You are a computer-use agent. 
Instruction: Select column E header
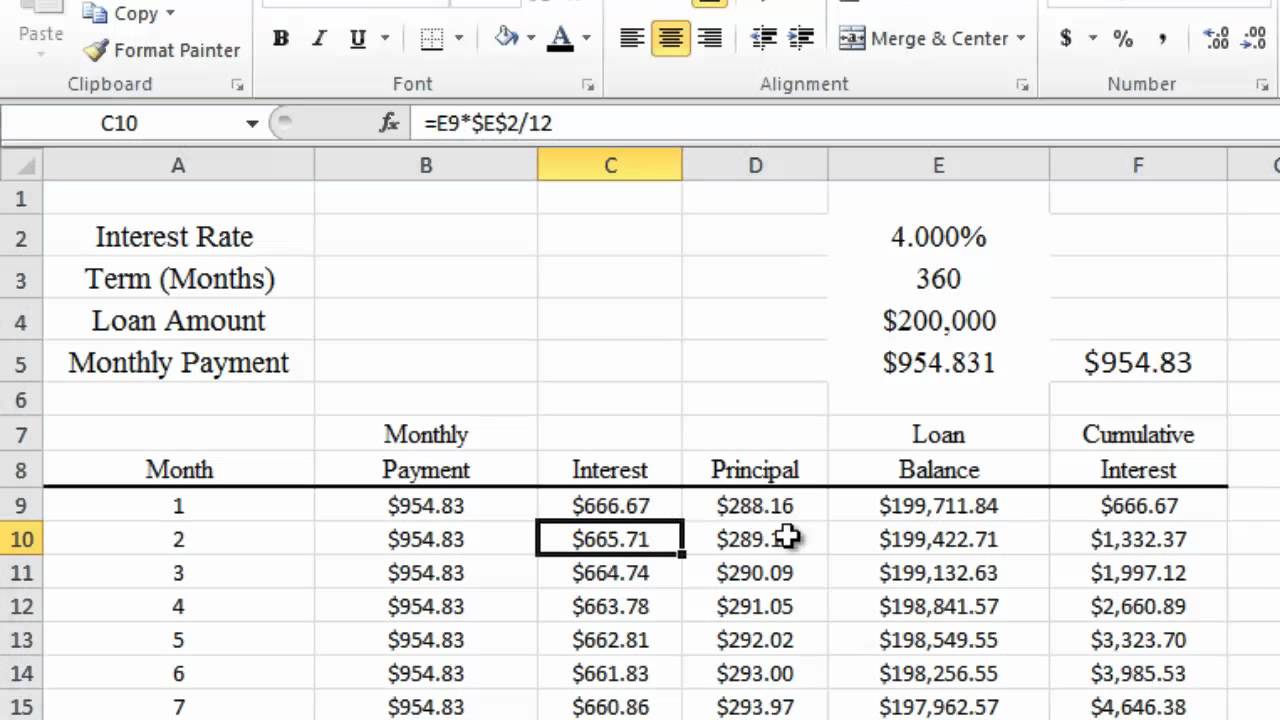click(x=938, y=165)
